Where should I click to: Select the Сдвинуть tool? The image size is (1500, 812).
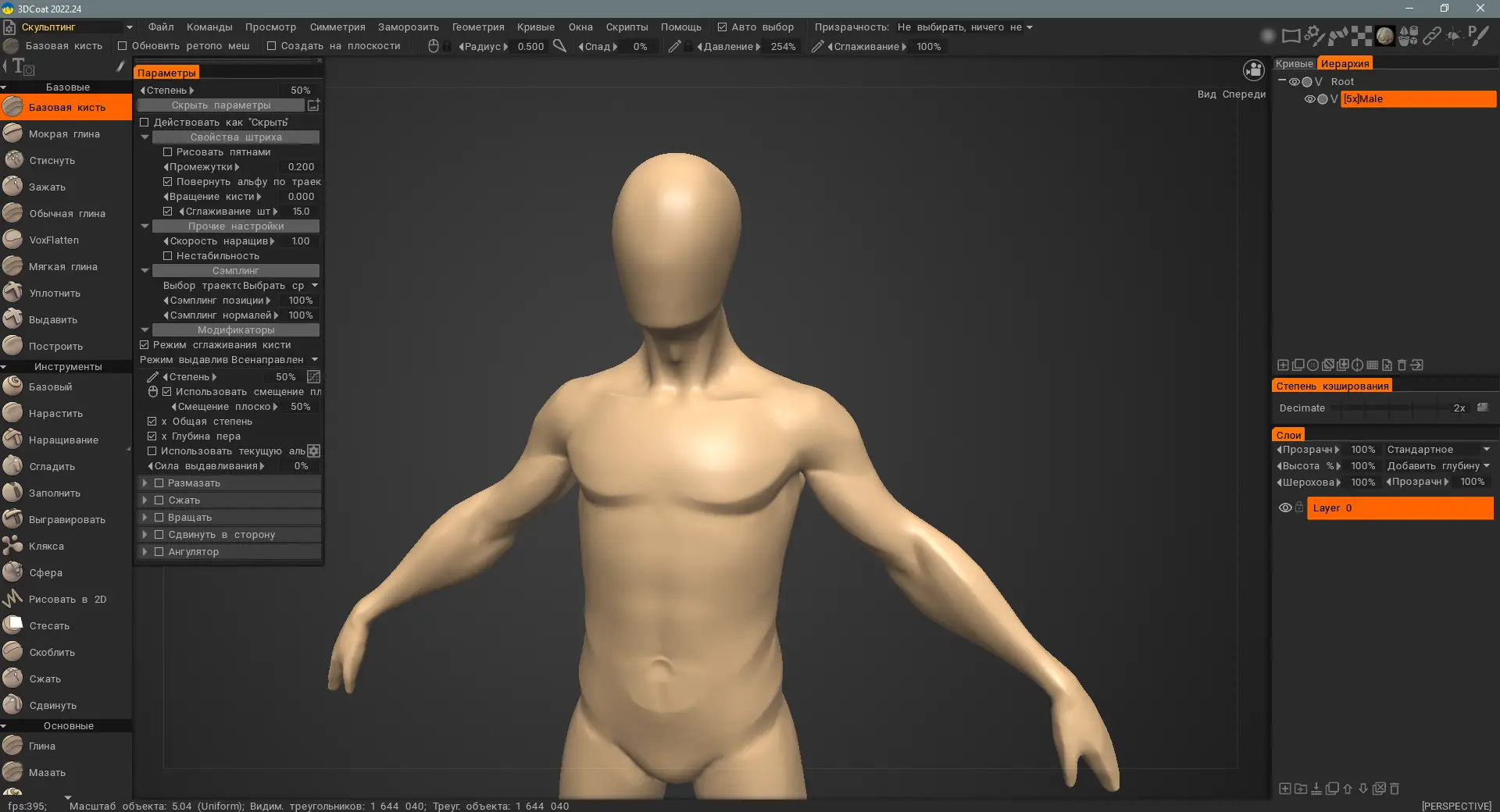click(x=66, y=705)
